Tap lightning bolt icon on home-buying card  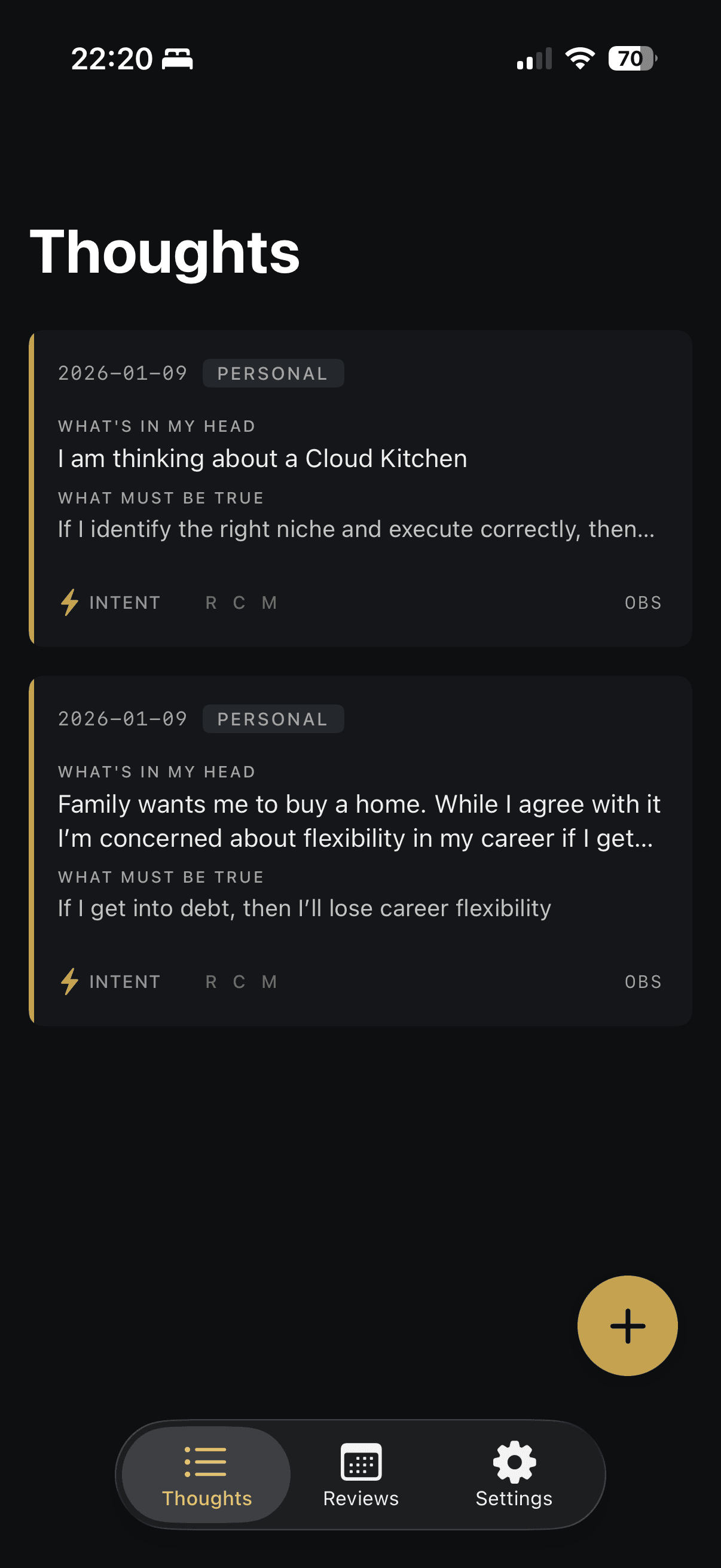coord(70,981)
